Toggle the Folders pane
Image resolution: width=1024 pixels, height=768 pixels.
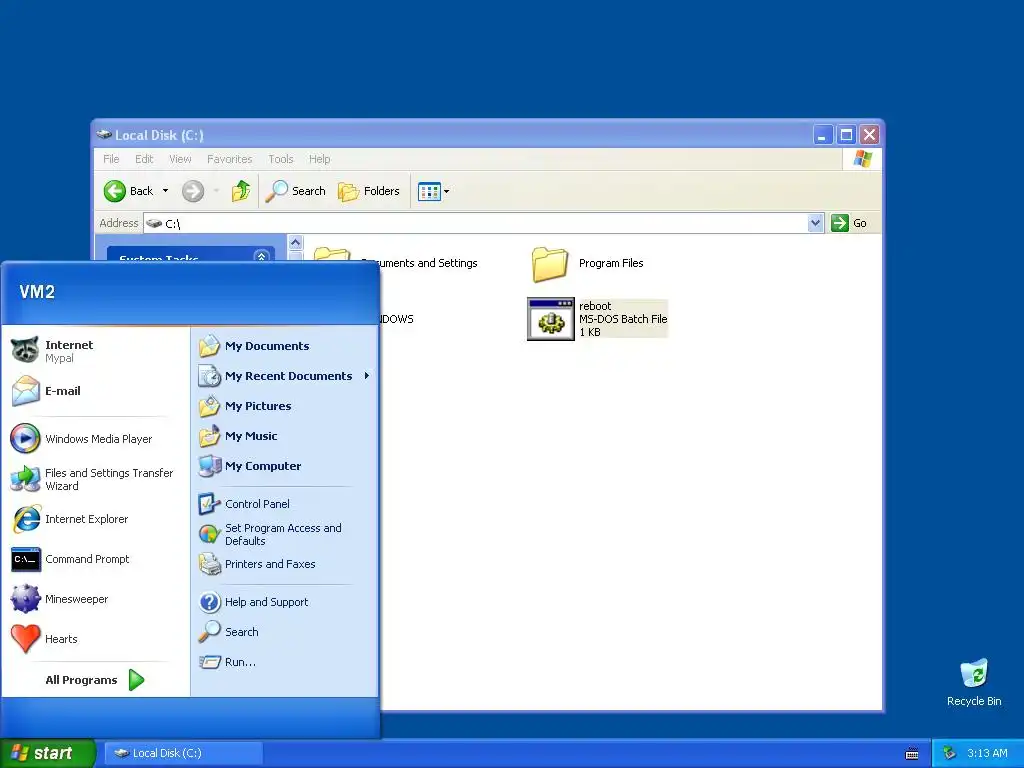point(369,191)
